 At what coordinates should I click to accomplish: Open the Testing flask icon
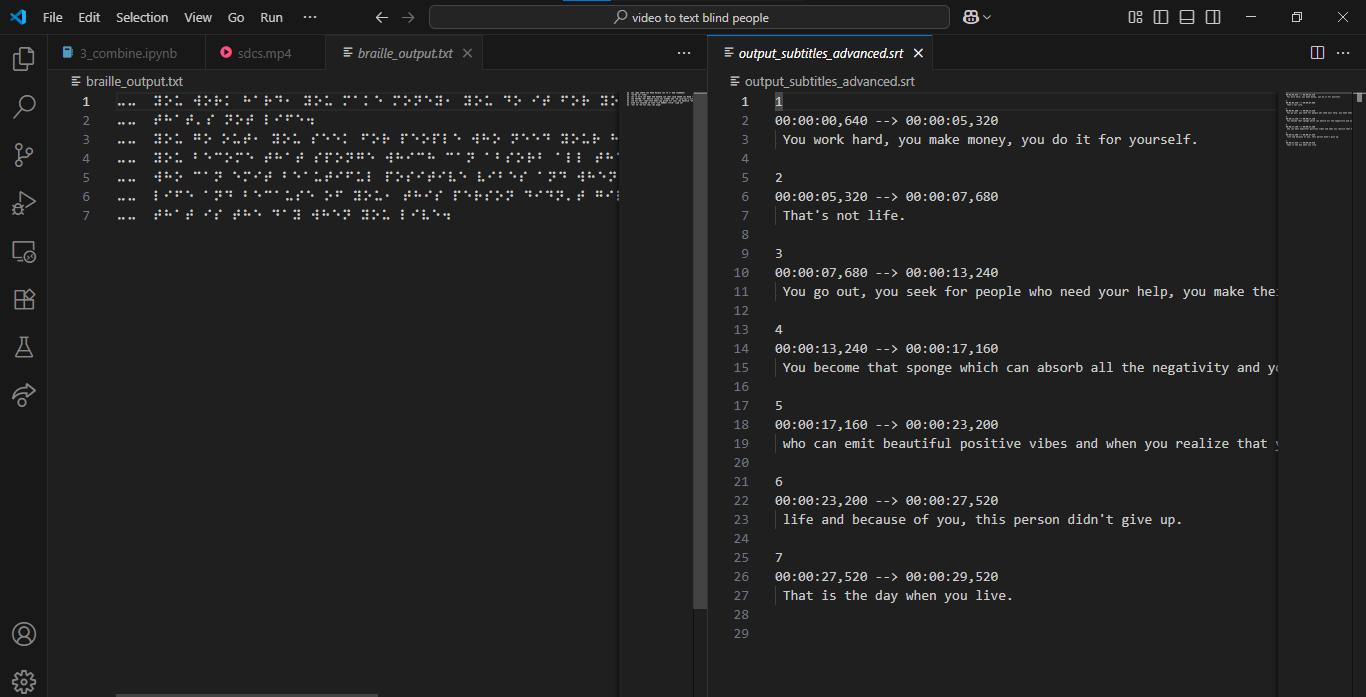click(x=23, y=347)
